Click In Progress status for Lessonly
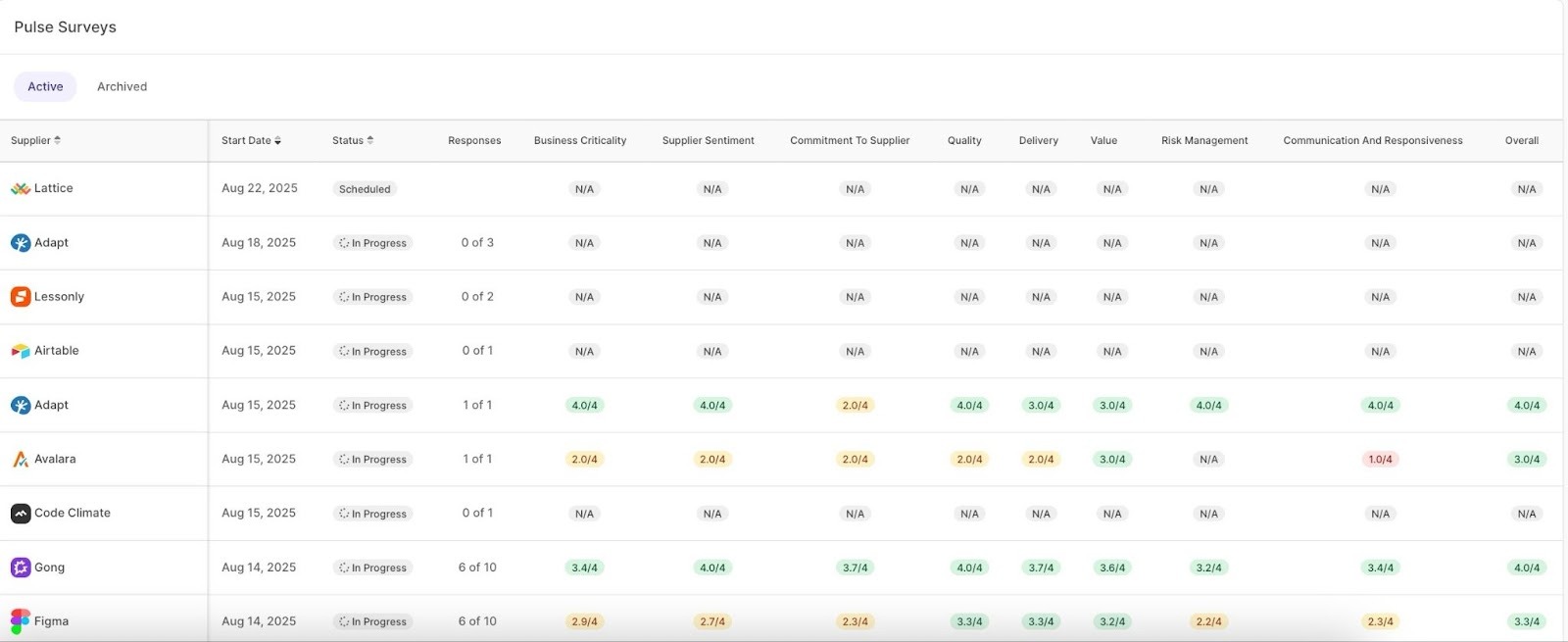Screen dimensions: 1568x642 [372, 297]
